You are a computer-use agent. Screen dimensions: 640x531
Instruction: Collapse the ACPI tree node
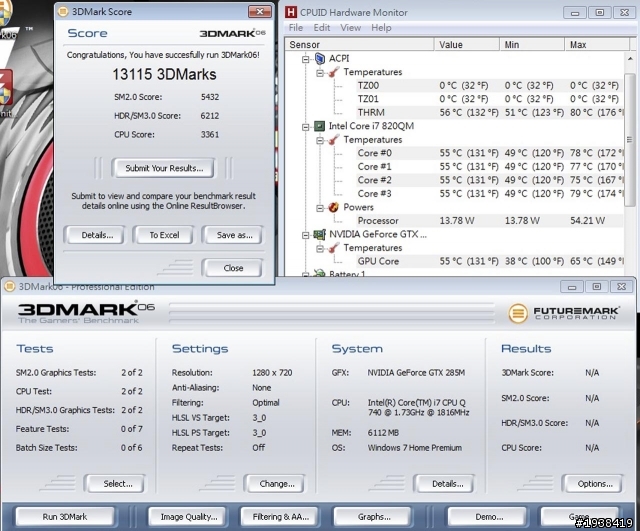coord(306,60)
